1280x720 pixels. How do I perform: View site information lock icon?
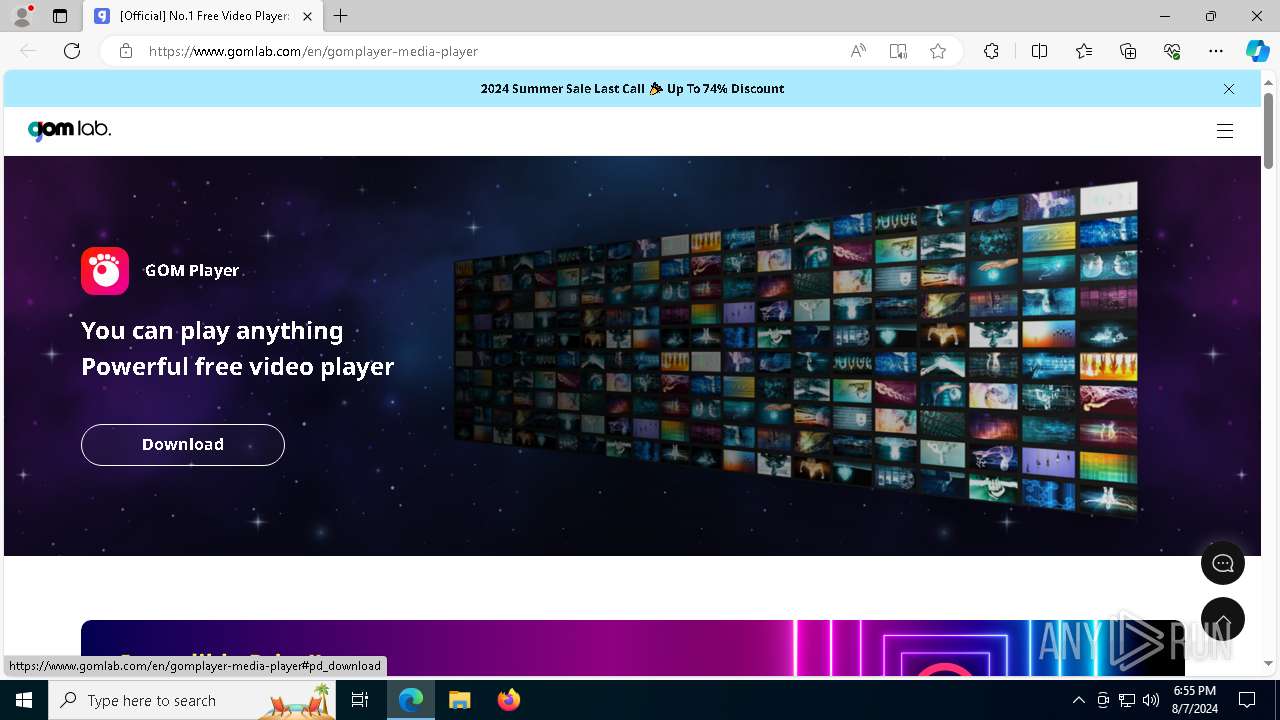[x=126, y=51]
